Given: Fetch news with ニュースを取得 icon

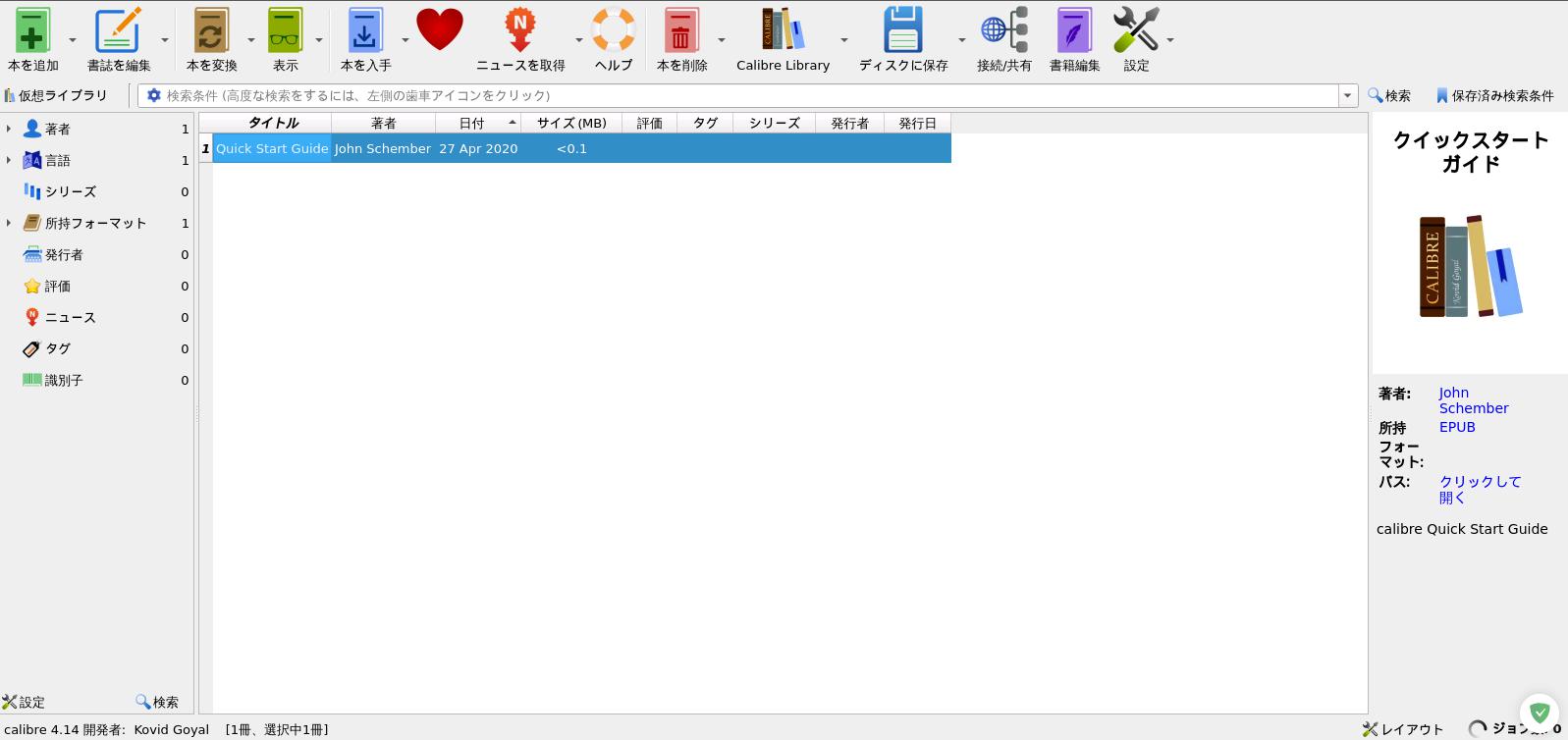Looking at the screenshot, I should pyautogui.click(x=520, y=31).
